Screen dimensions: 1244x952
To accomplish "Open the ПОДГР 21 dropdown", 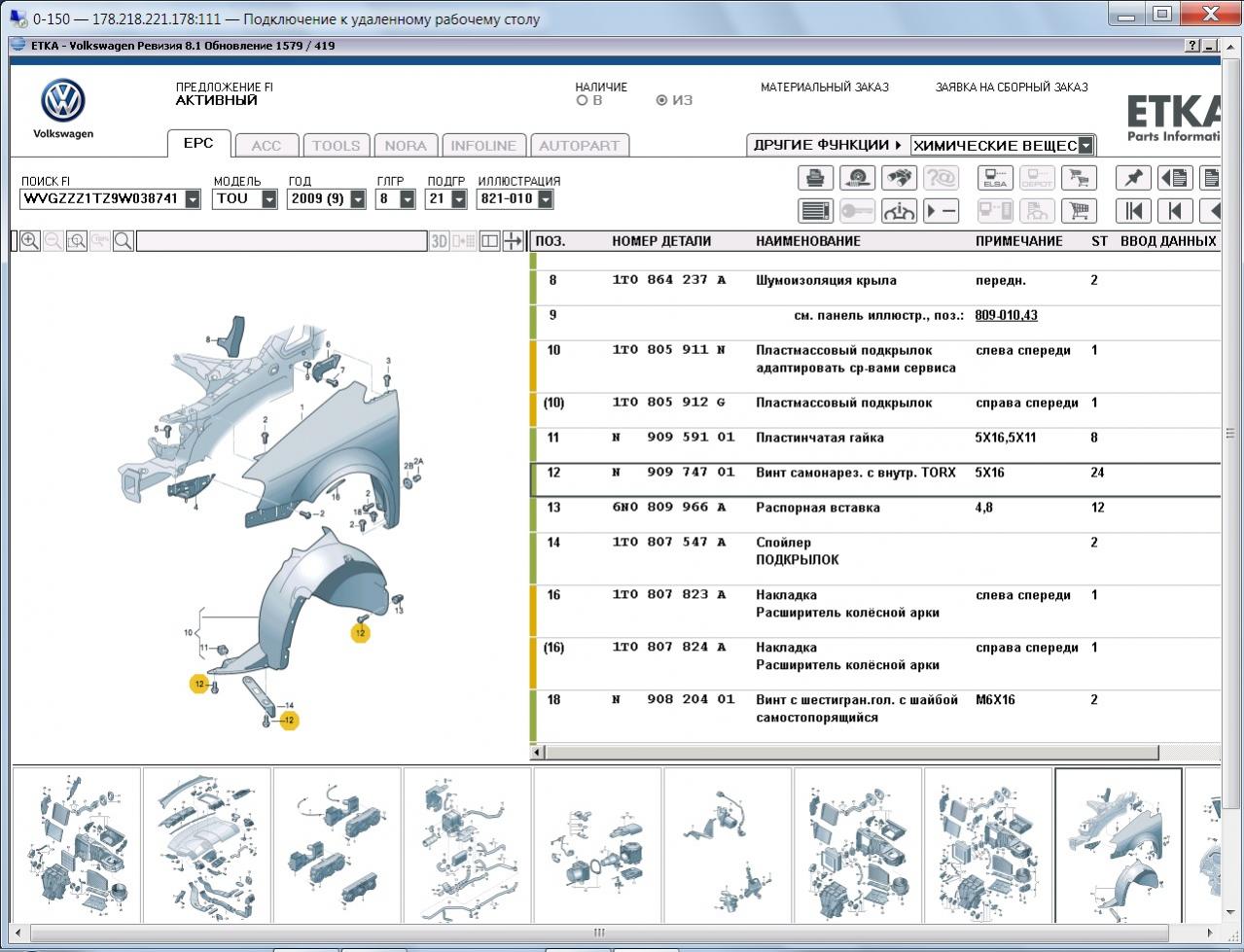I will [458, 199].
